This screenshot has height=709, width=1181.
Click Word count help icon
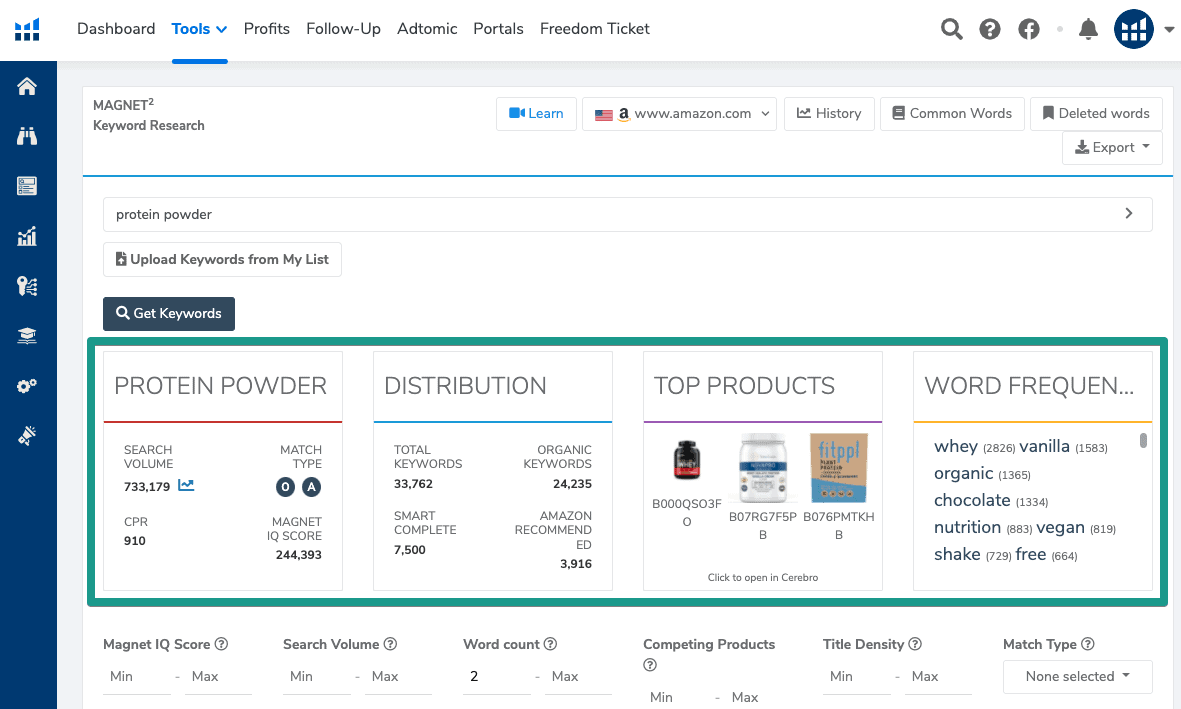tap(551, 644)
